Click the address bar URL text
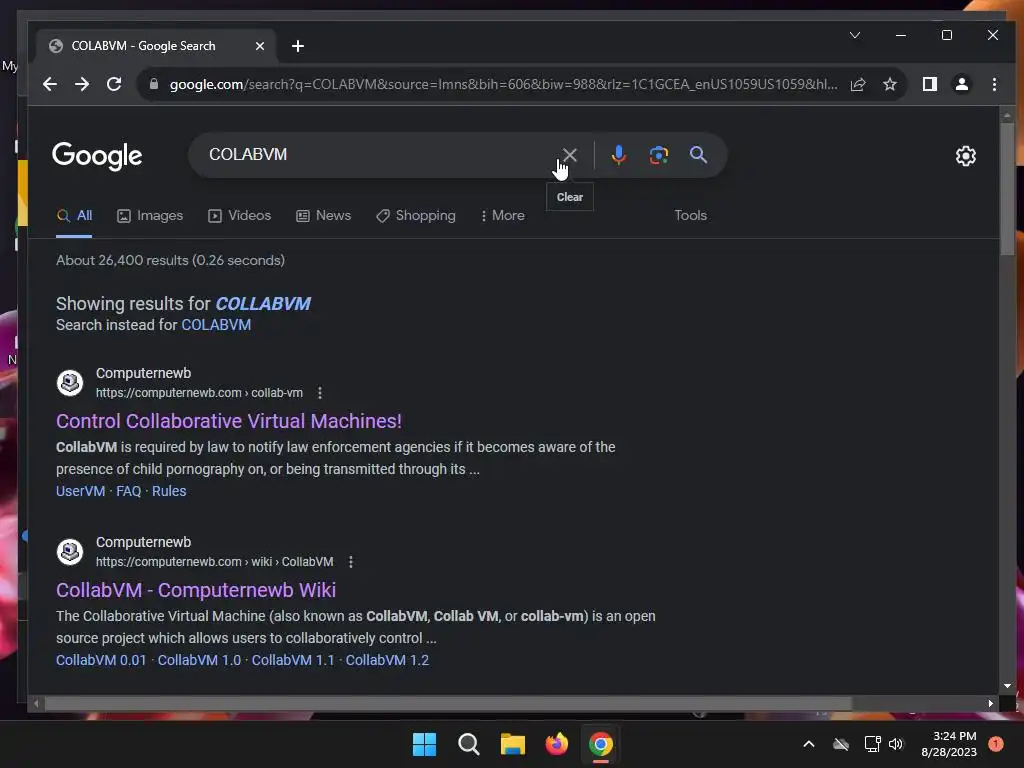Screen dimensions: 1024x768 point(503,84)
